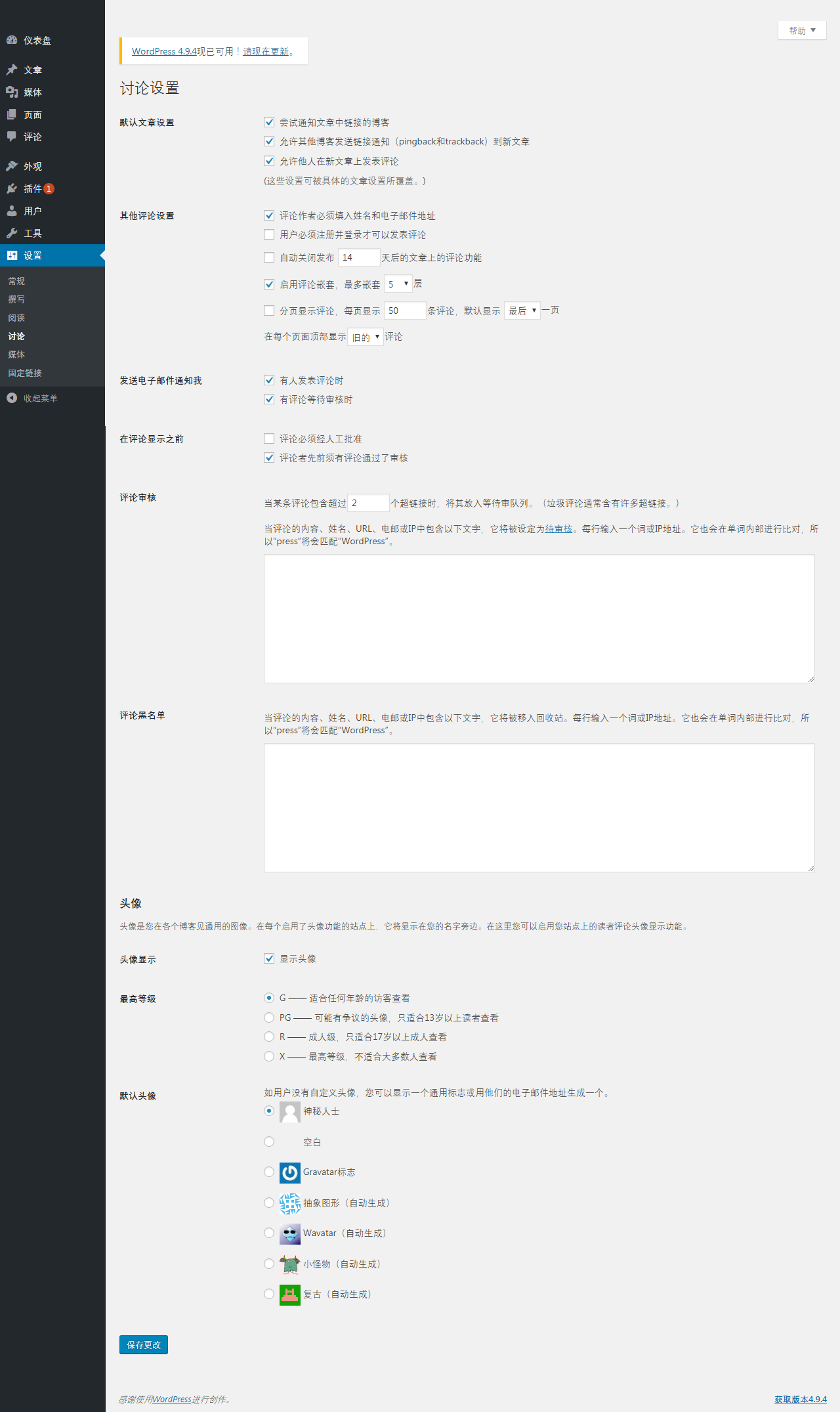Click the auto-close days field showing 14

(359, 257)
